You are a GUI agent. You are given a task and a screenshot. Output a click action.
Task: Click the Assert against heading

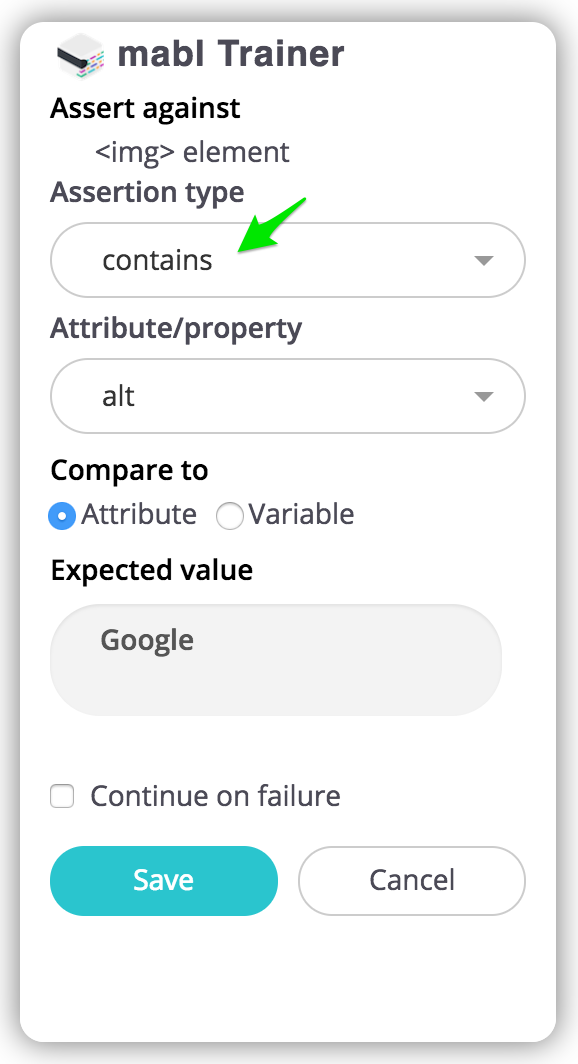pos(145,109)
